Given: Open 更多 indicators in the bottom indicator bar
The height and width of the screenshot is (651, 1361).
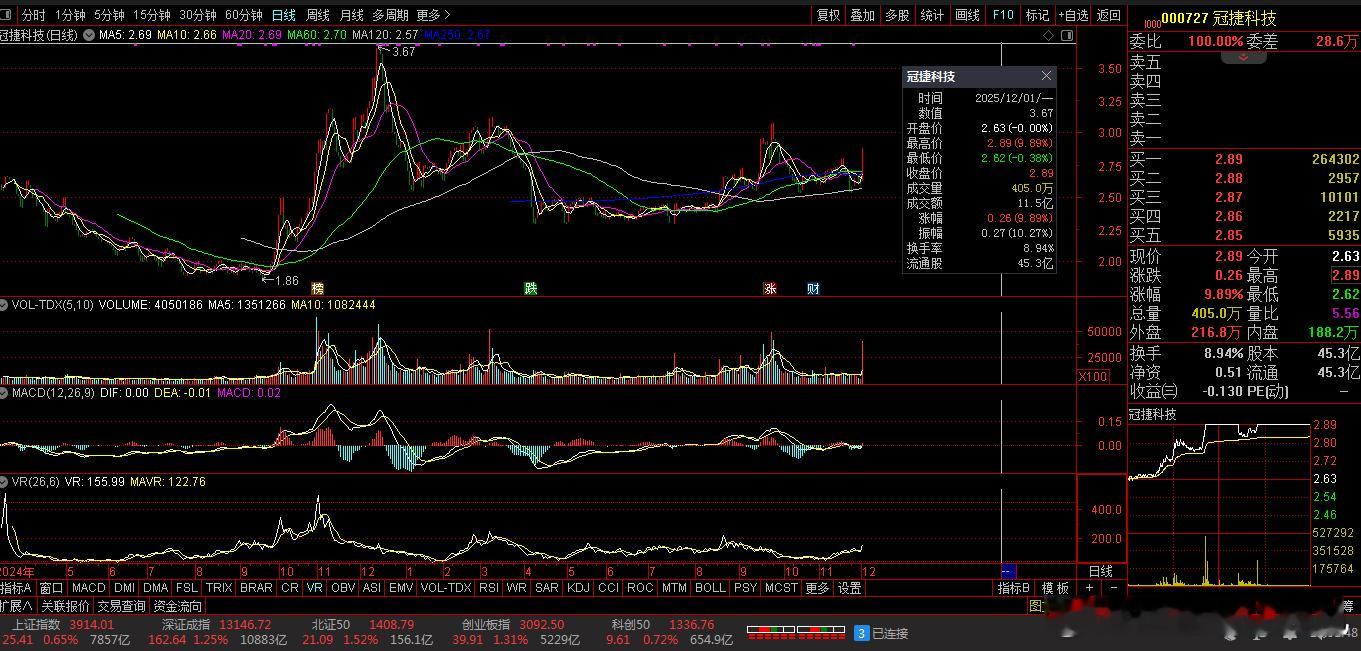Looking at the screenshot, I should tap(817, 588).
